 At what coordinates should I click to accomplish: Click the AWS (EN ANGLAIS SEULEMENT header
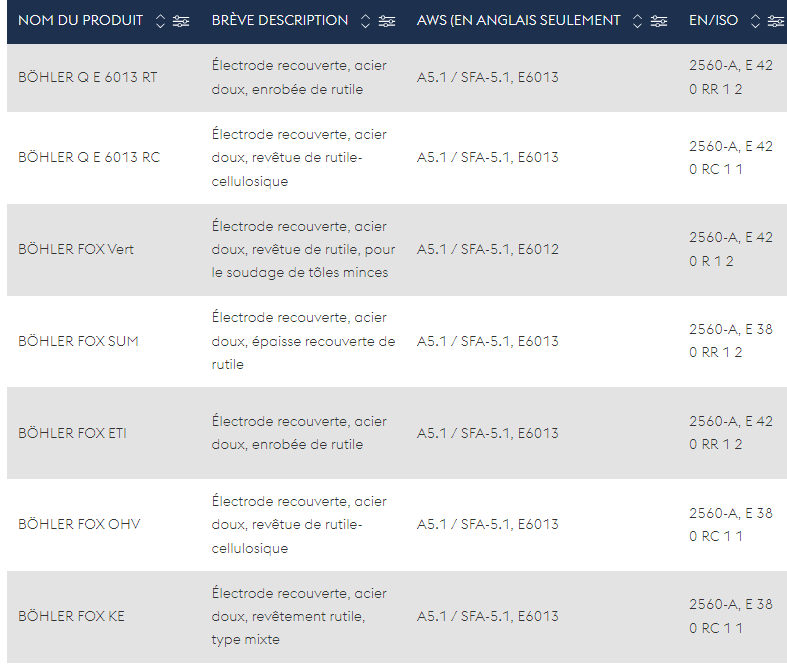[x=518, y=21]
